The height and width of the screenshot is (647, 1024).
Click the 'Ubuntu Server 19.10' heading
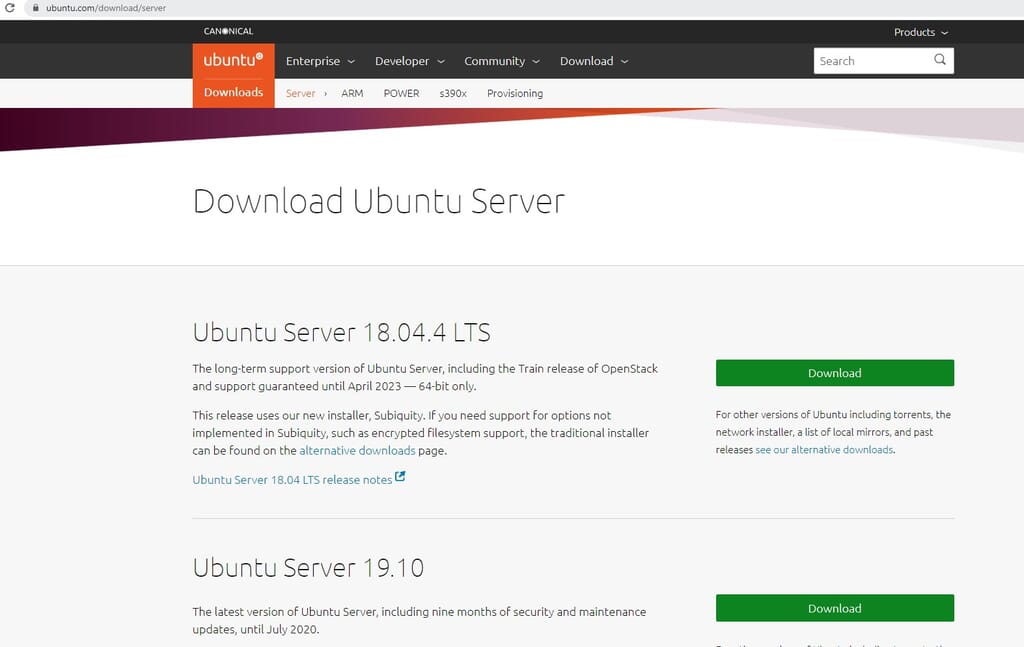tap(308, 567)
